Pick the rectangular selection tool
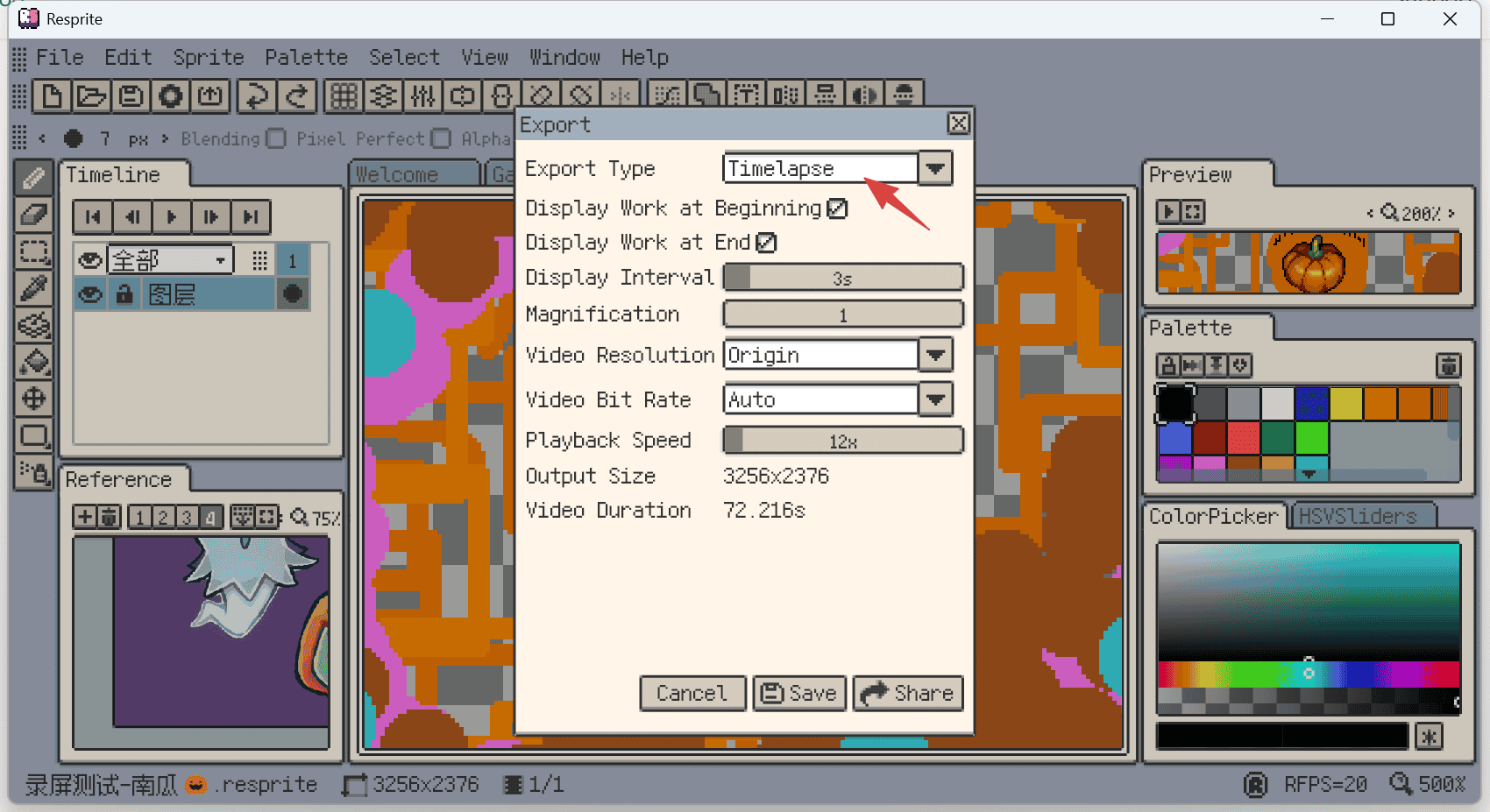This screenshot has width=1490, height=812. click(x=34, y=251)
